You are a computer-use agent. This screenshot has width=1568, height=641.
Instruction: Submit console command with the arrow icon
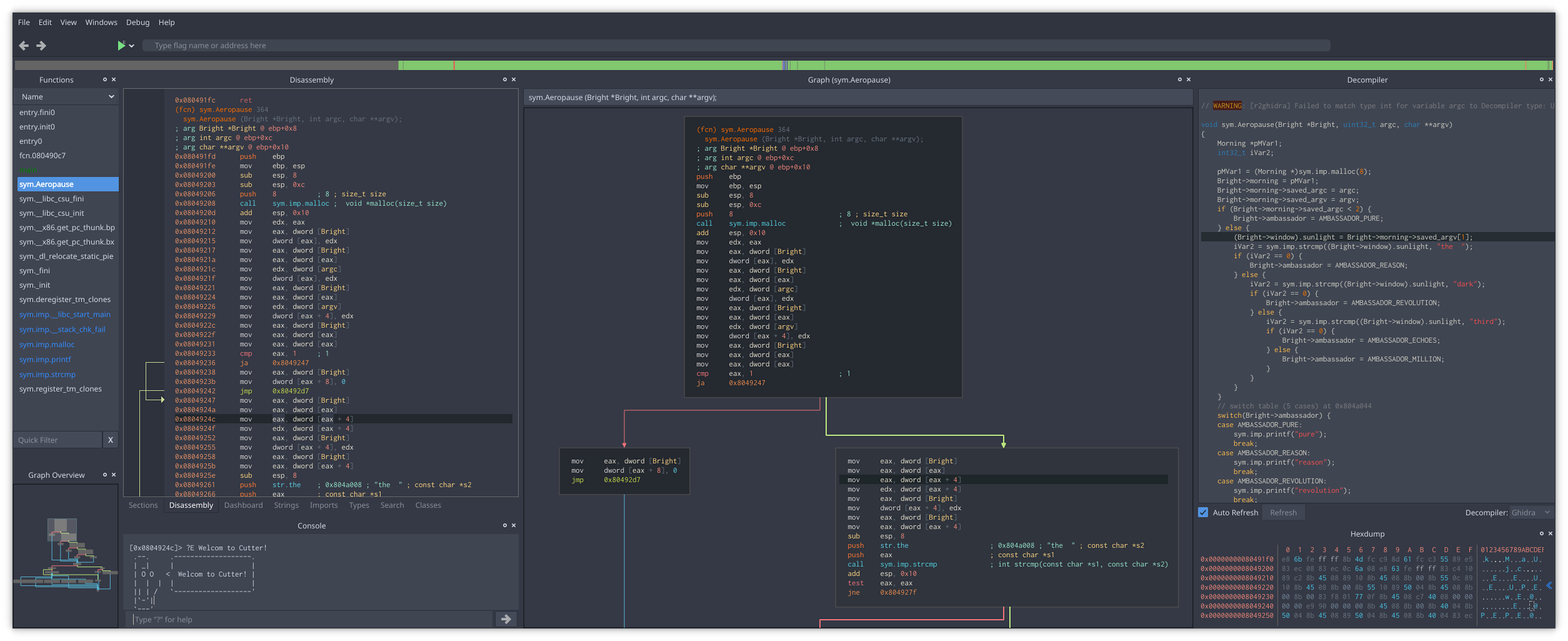point(506,619)
